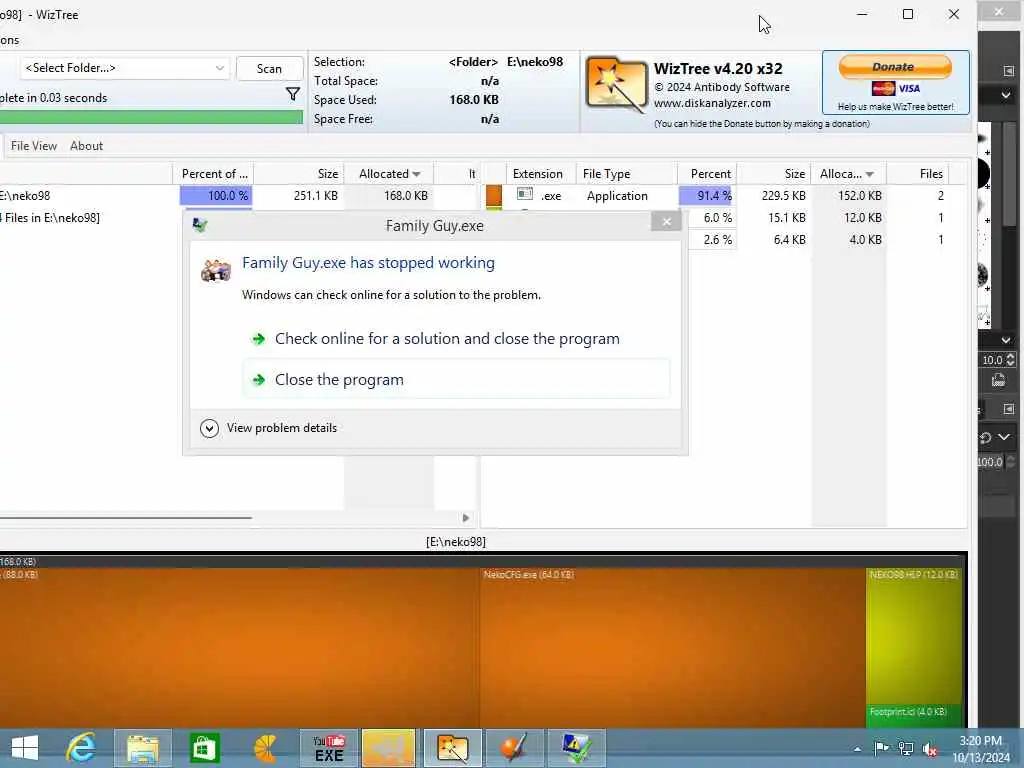Click the Family Guy characters icon
The height and width of the screenshot is (768, 1024).
(x=216, y=270)
